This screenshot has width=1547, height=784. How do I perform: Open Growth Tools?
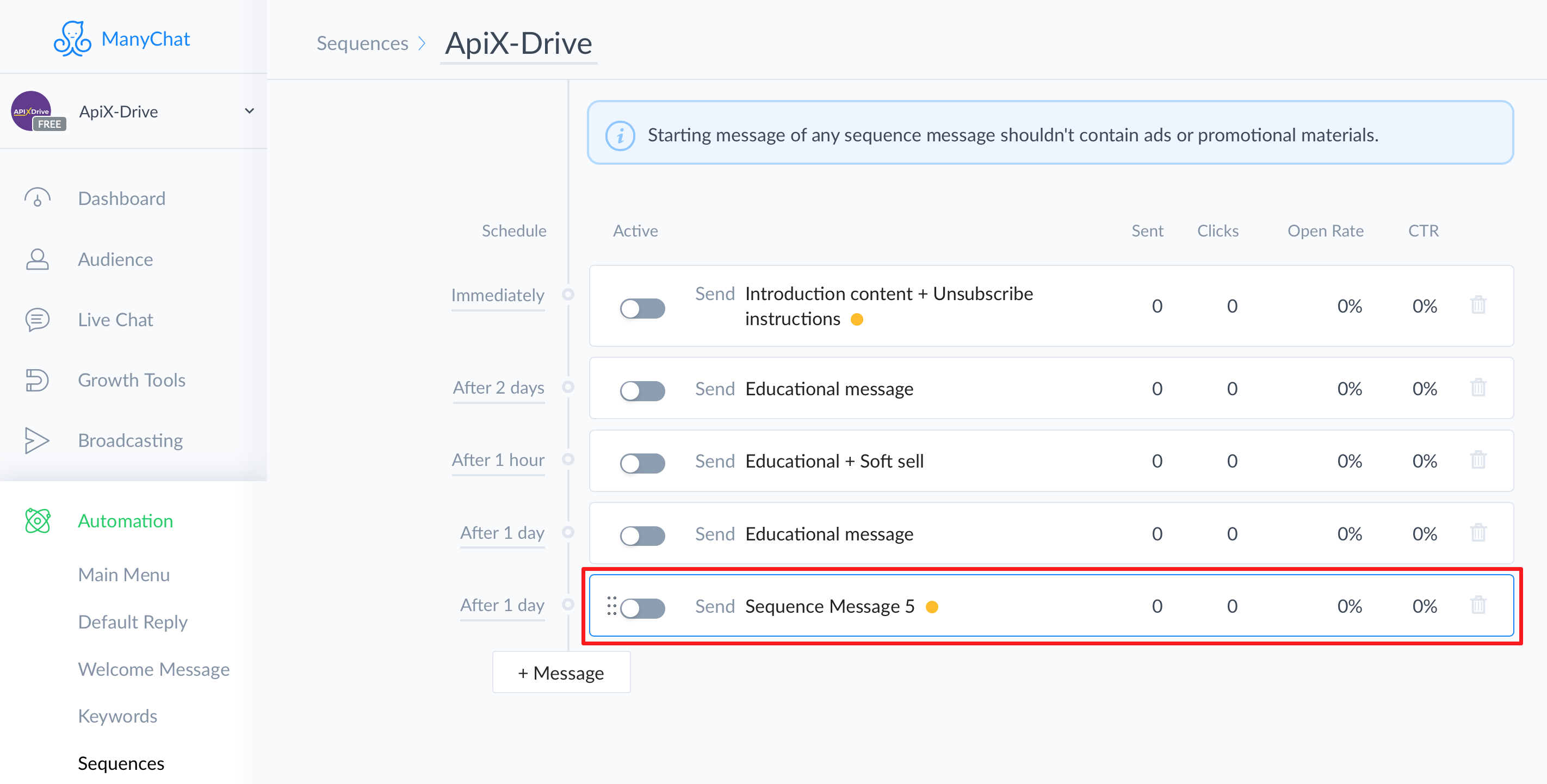132,380
